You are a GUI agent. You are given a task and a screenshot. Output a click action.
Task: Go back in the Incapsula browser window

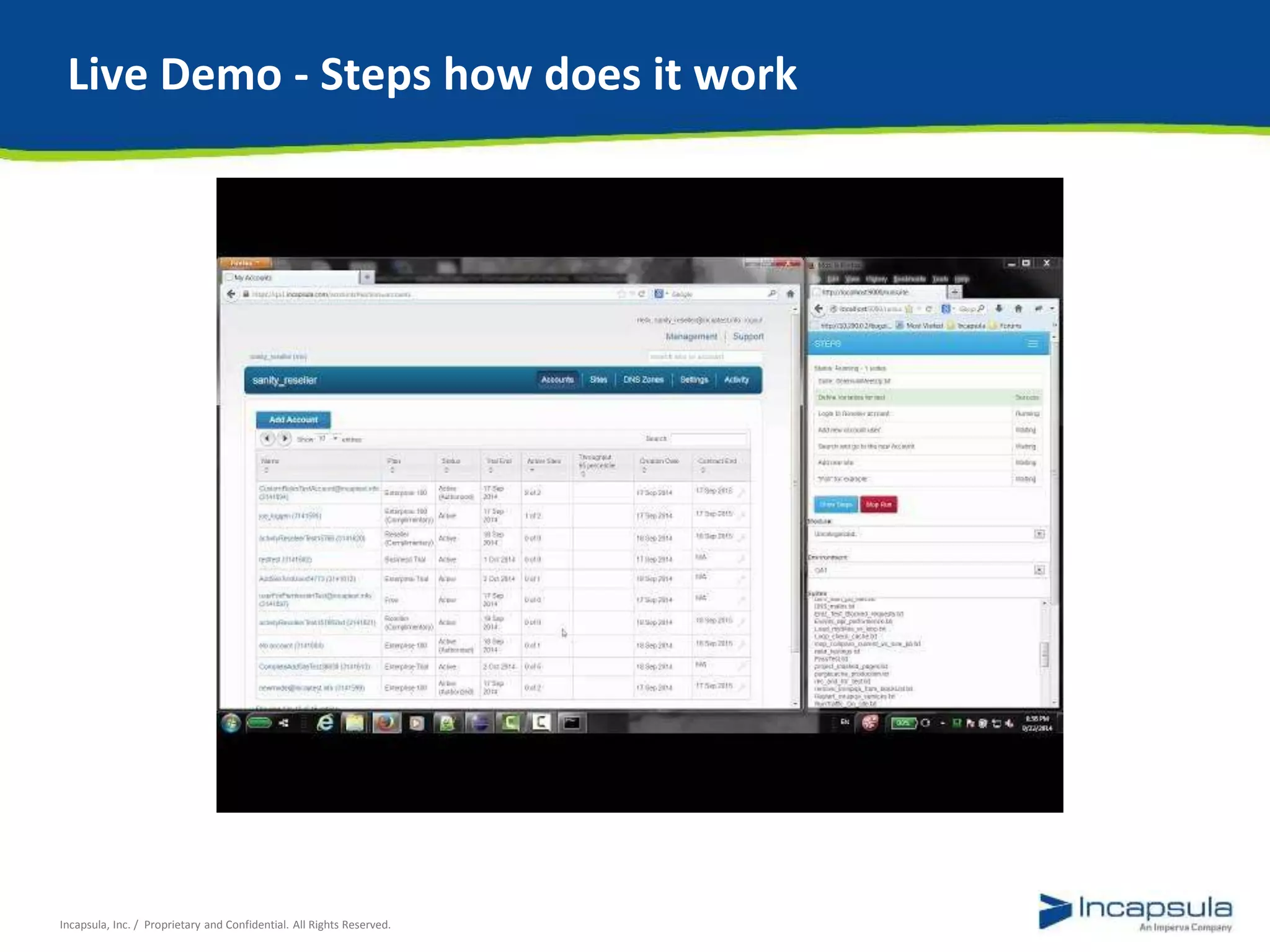tap(231, 294)
